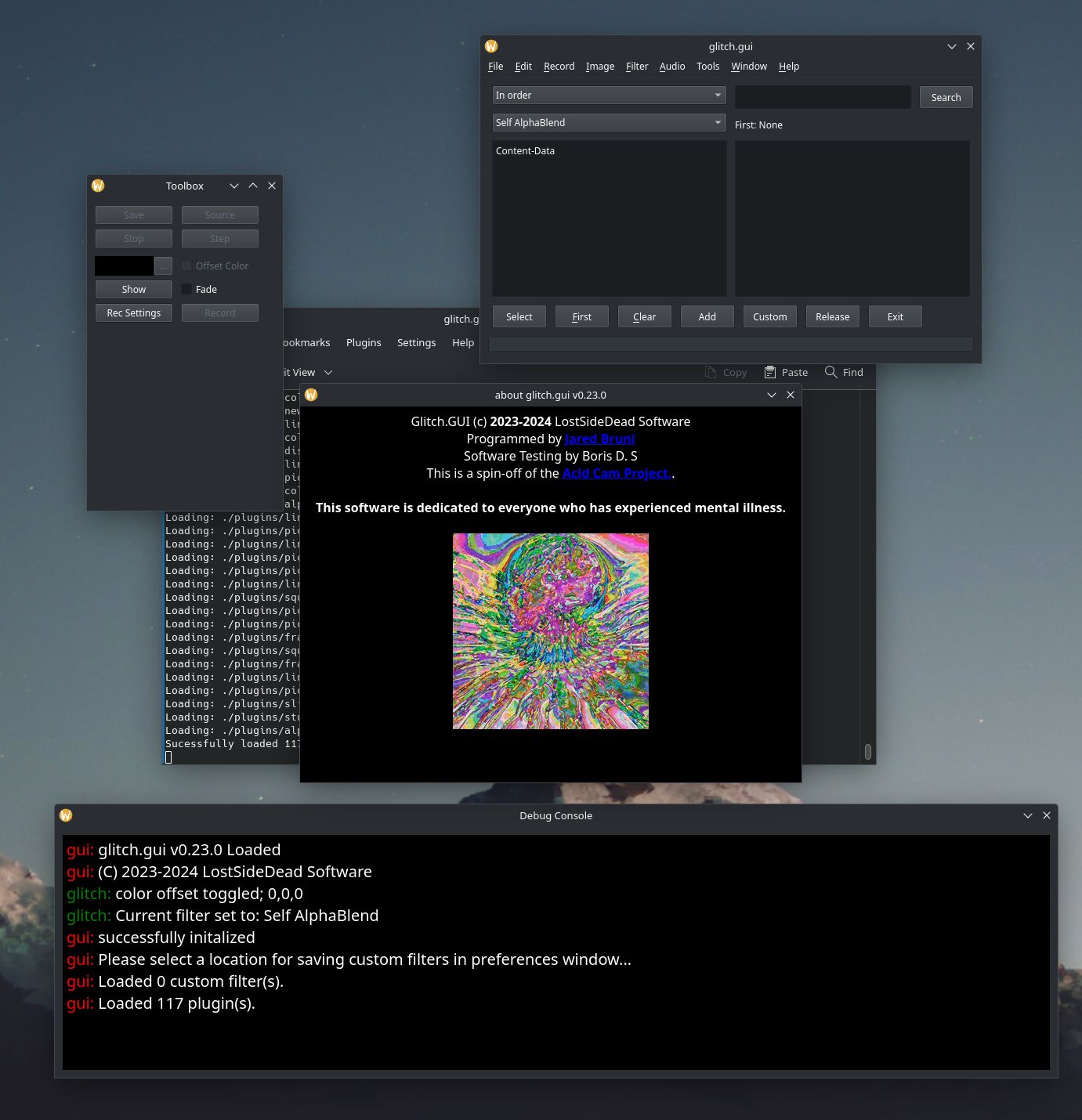Click the Custom button
Image resolution: width=1082 pixels, height=1120 pixels.
(x=769, y=316)
